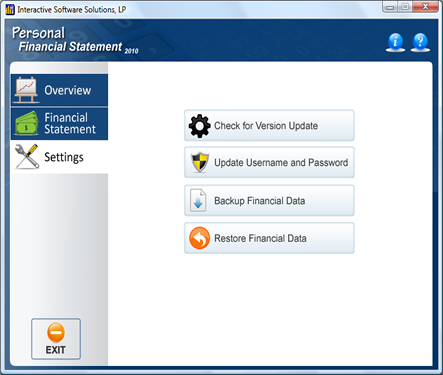Click Backup Financial Data label

pyautogui.click(x=259, y=201)
